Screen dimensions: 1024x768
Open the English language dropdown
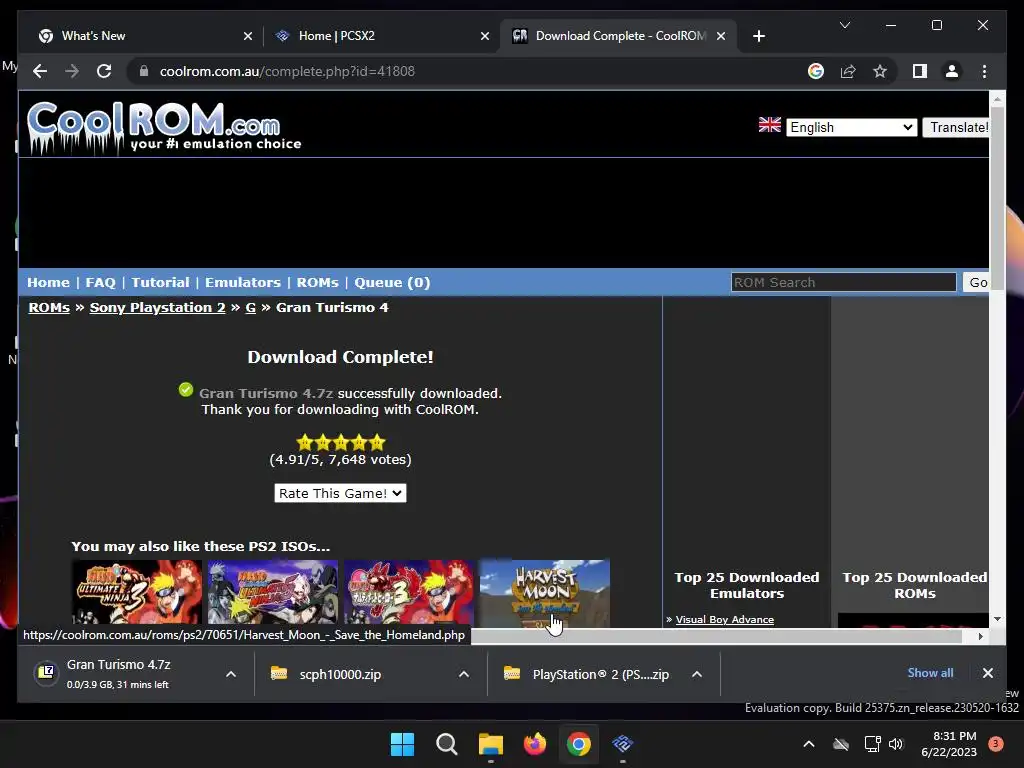click(851, 127)
